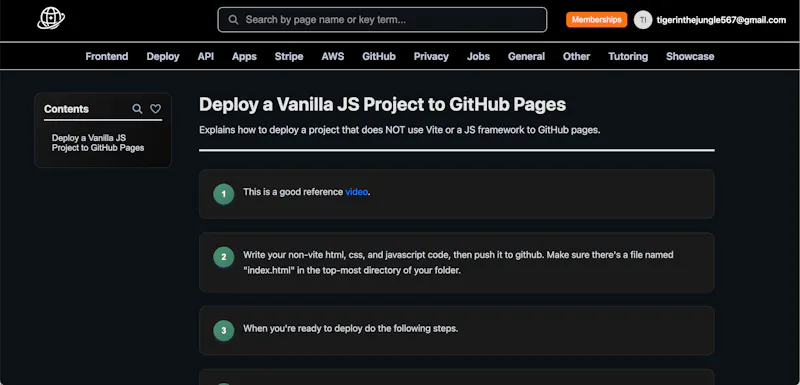This screenshot has height=385, width=800.
Task: Go to the Other section
Action: pos(576,56)
